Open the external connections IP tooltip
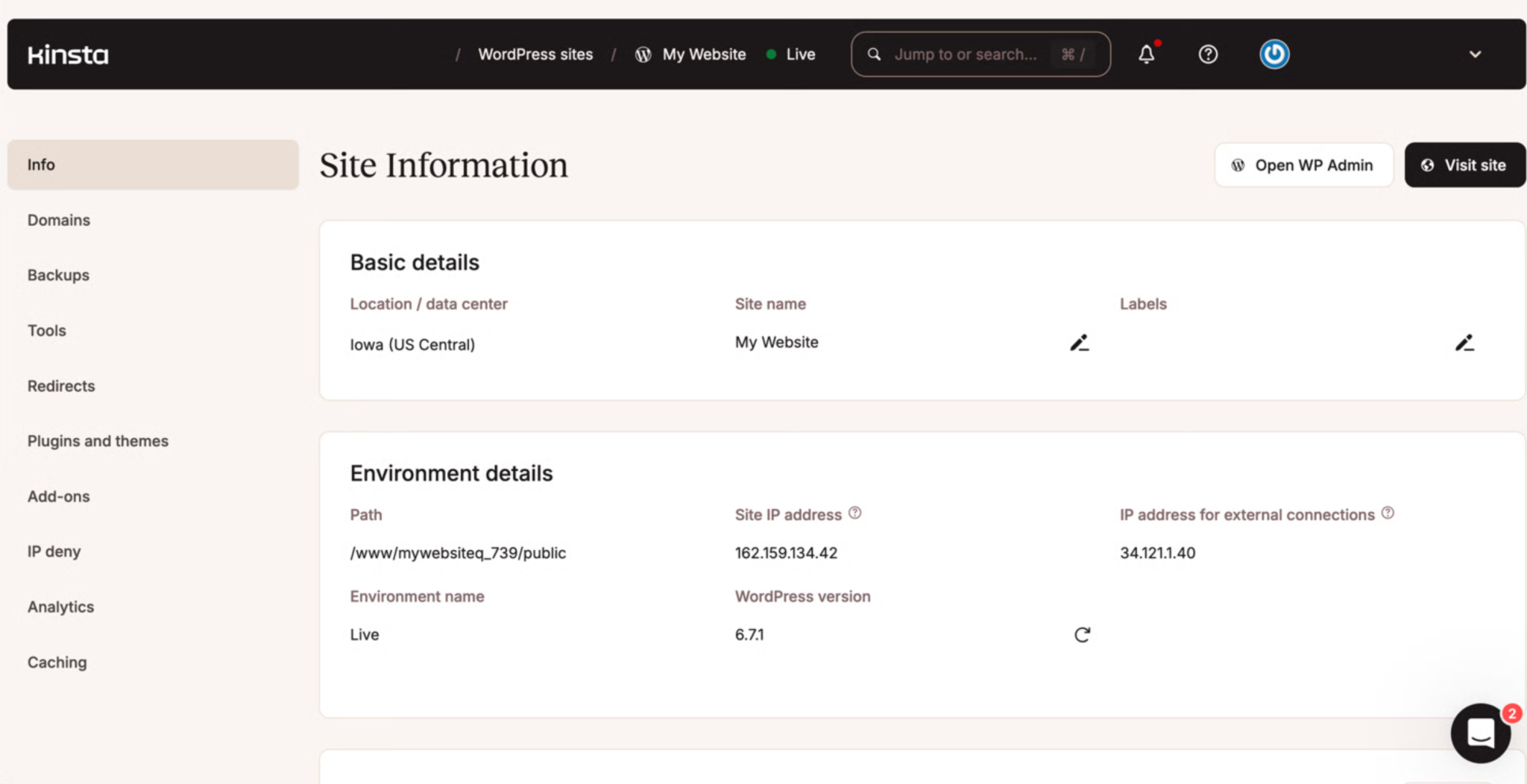 click(1388, 512)
